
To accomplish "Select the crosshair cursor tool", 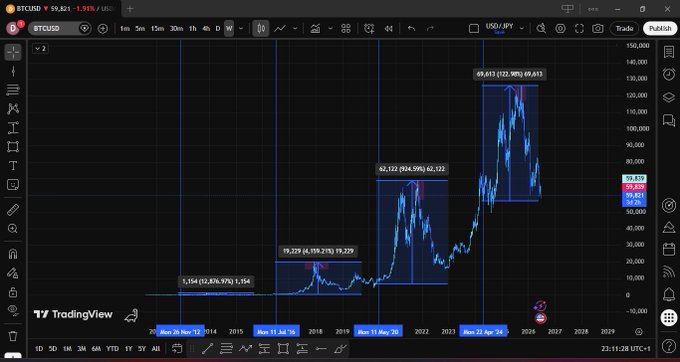I will tap(13, 52).
